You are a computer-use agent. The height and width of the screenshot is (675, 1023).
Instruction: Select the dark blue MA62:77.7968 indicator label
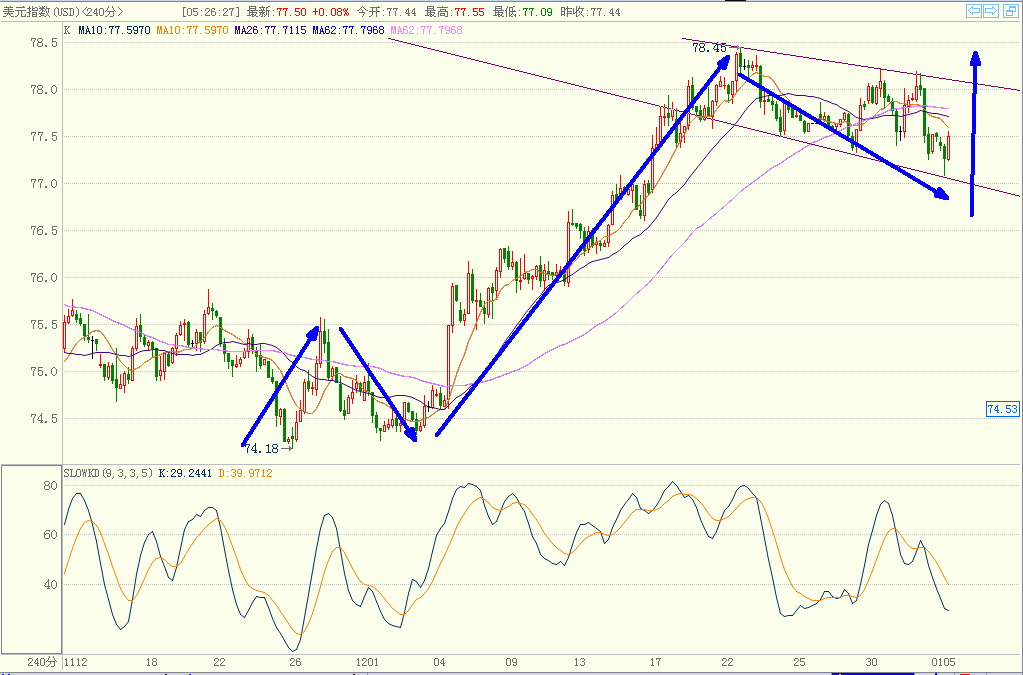pyautogui.click(x=348, y=30)
